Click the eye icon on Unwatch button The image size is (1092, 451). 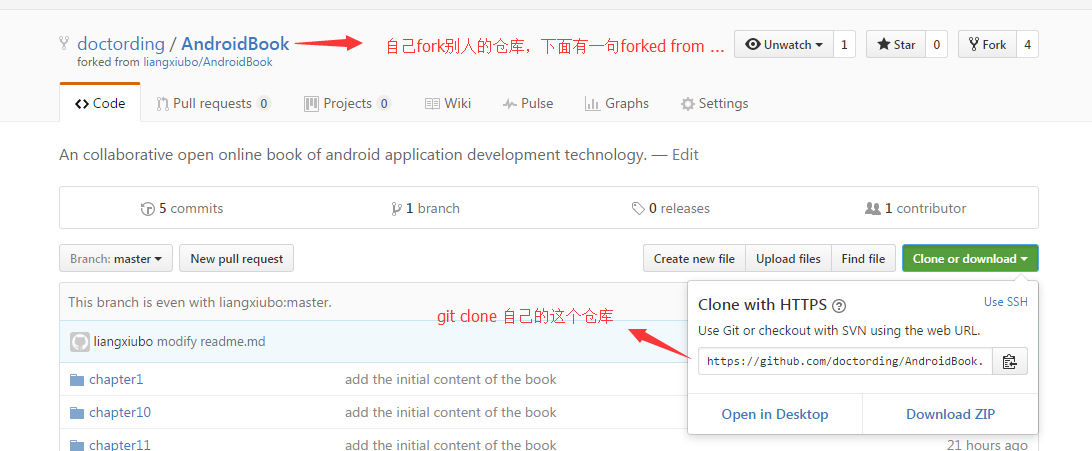(x=753, y=45)
